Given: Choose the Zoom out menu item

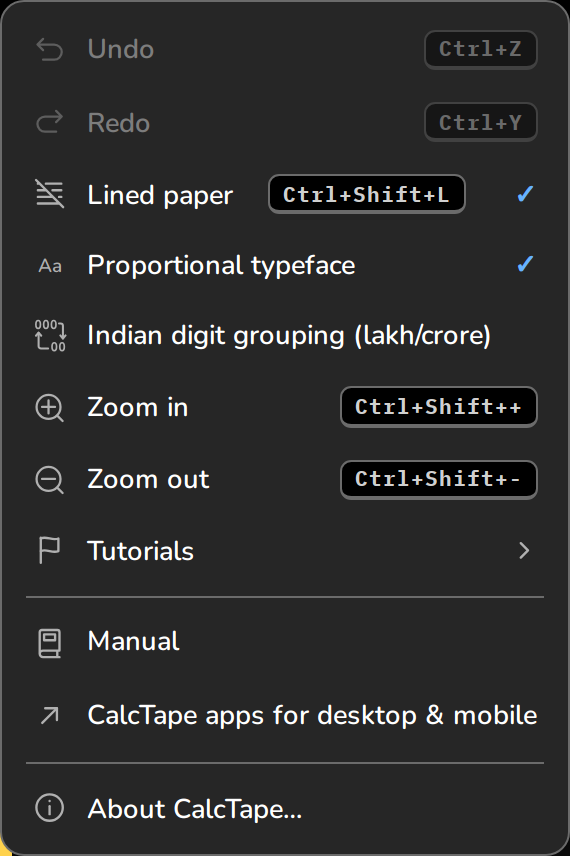Looking at the screenshot, I should point(285,479).
